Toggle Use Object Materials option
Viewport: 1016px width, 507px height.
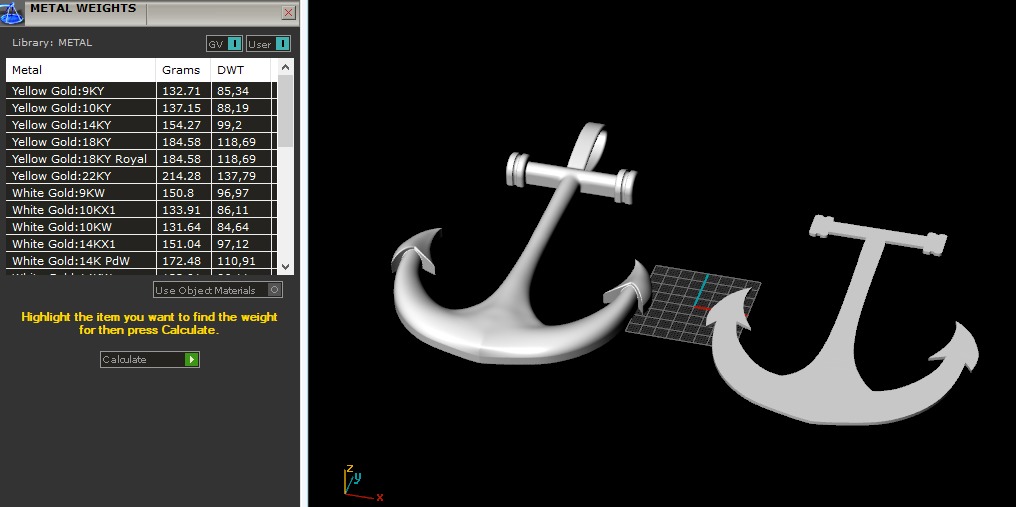coord(218,290)
